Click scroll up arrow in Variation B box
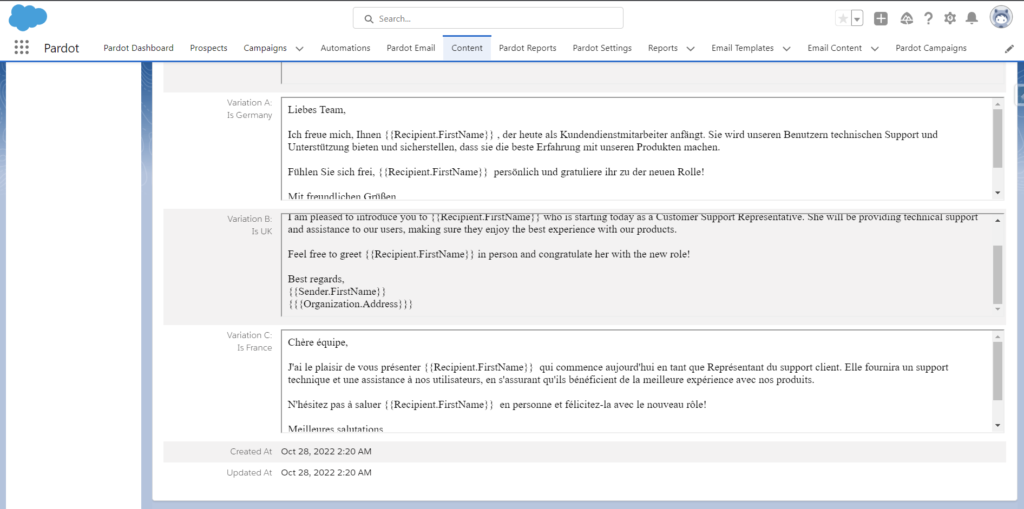 (x=997, y=220)
